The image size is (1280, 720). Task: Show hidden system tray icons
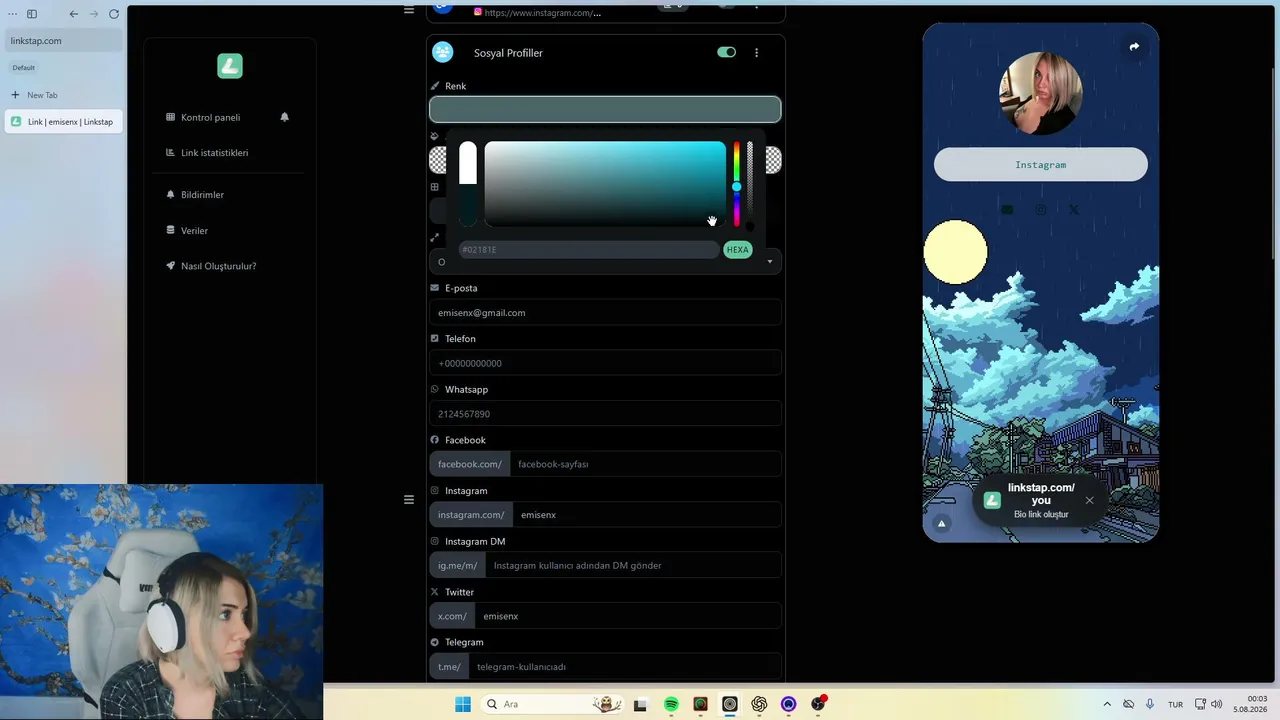pos(1107,704)
